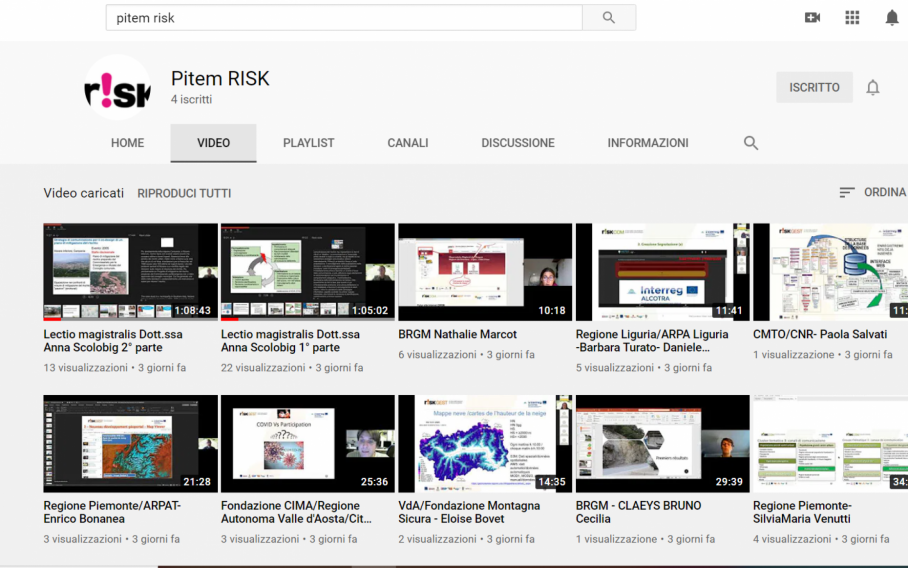908x568 pixels.
Task: Click title 'VdA/Fondazione Montagna Sicura - Eloise Bovet'
Action: point(469,512)
